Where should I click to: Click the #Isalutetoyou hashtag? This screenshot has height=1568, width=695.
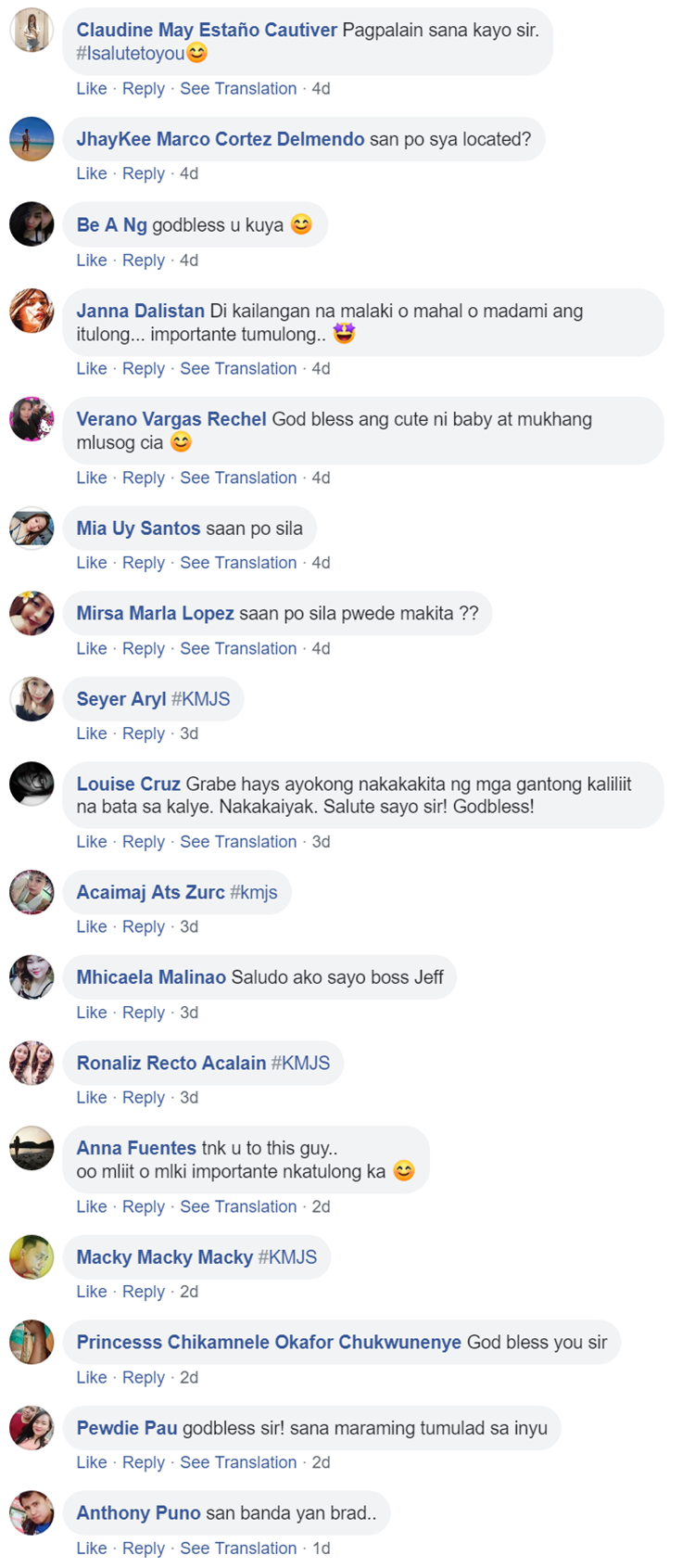point(131,54)
